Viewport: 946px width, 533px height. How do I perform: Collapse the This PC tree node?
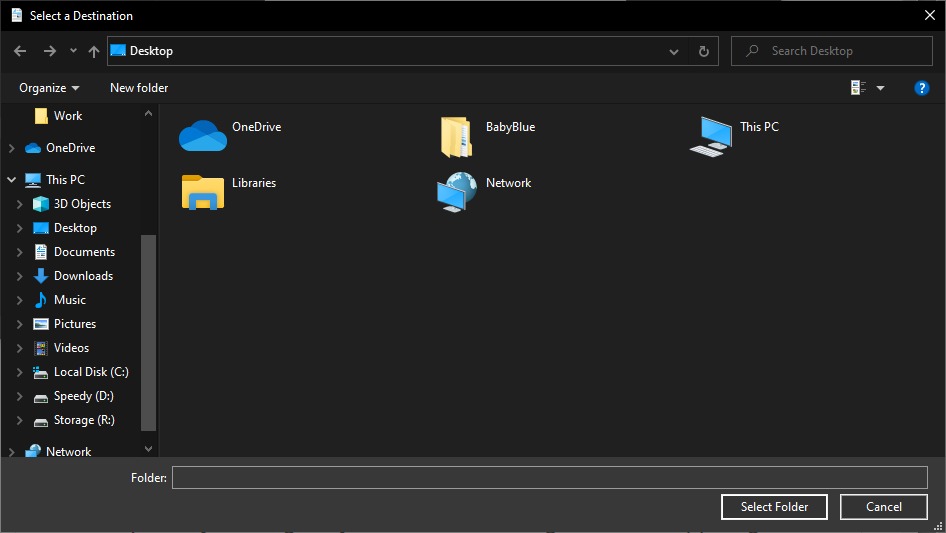click(x=12, y=180)
